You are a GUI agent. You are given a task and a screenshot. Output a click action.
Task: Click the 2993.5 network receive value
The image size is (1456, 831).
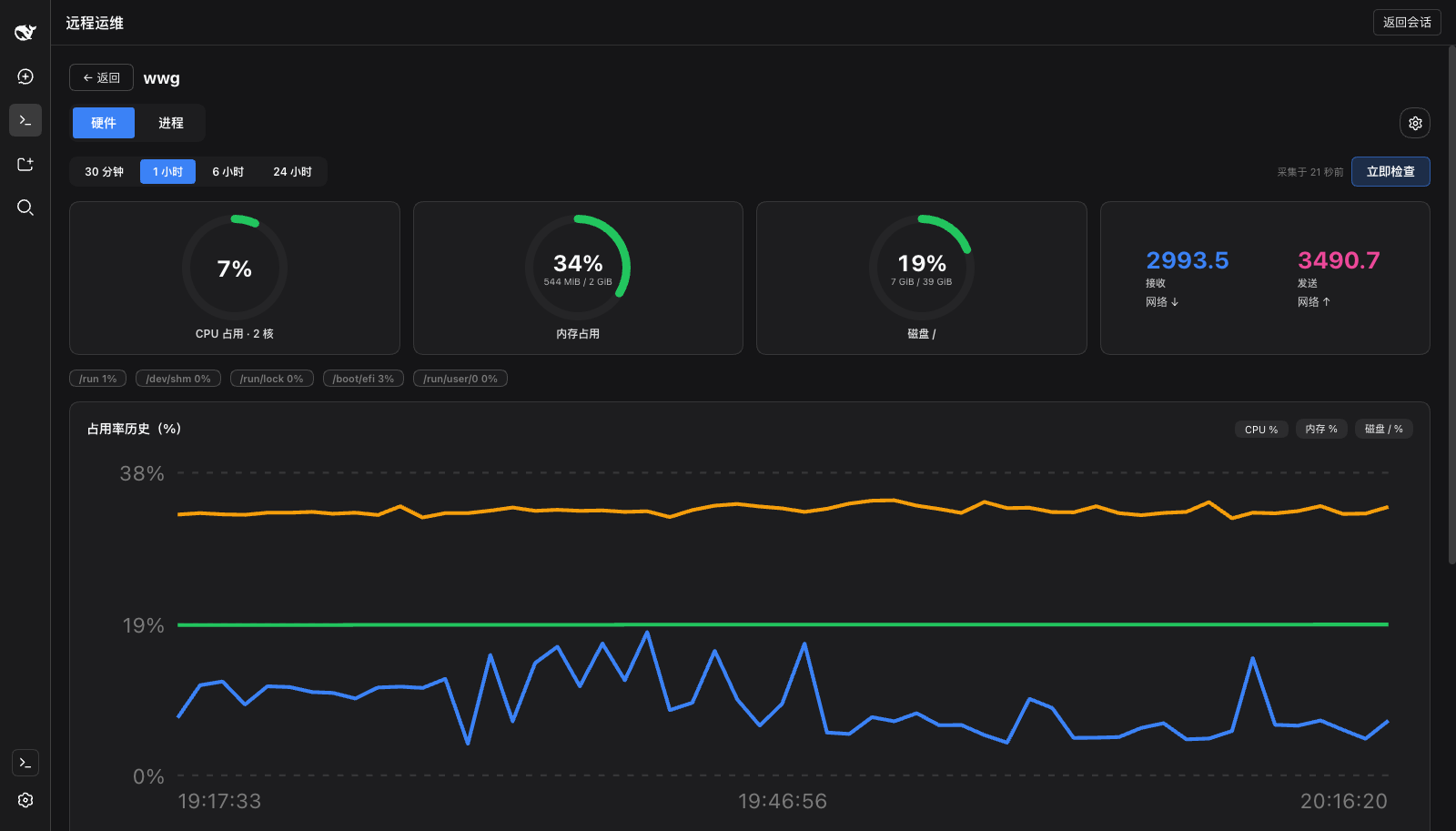pyautogui.click(x=1188, y=260)
